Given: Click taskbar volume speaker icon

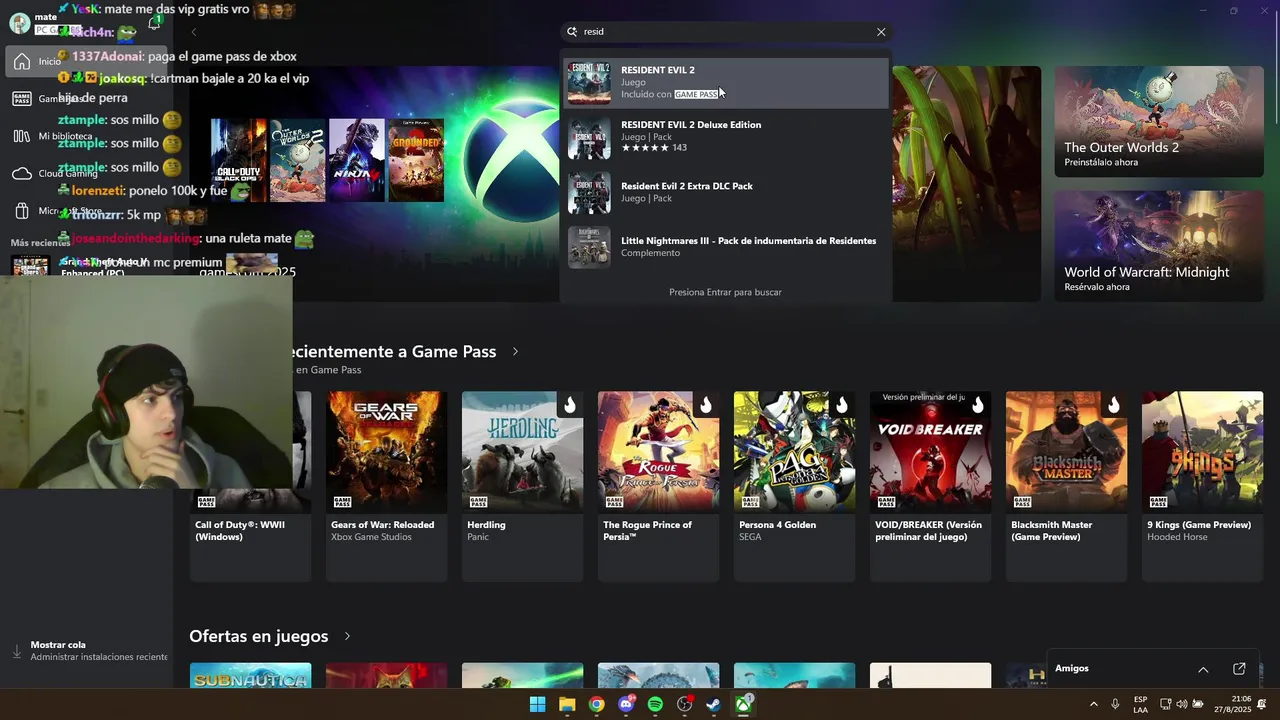Looking at the screenshot, I should (1181, 704).
